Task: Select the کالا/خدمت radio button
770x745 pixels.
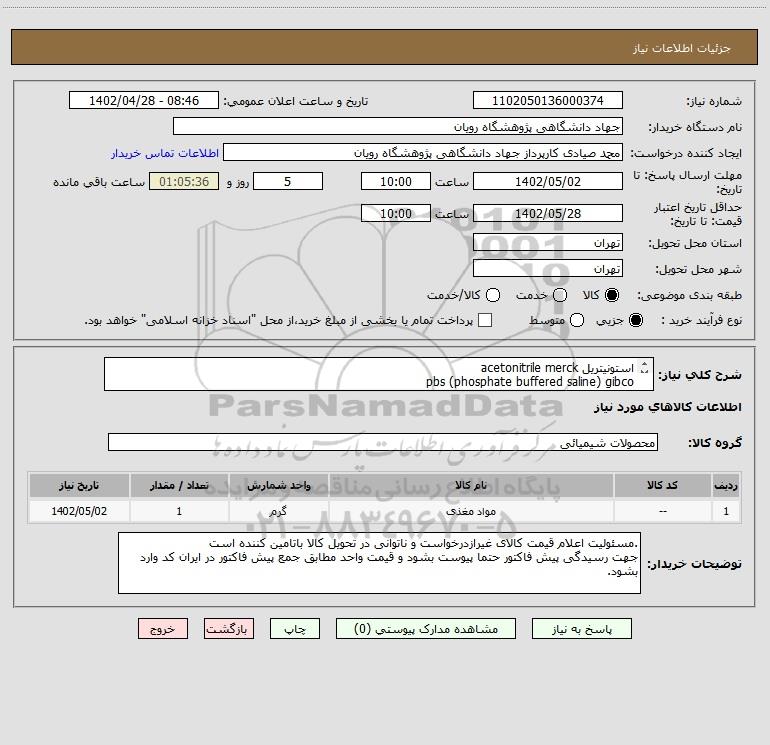Action: pos(493,295)
